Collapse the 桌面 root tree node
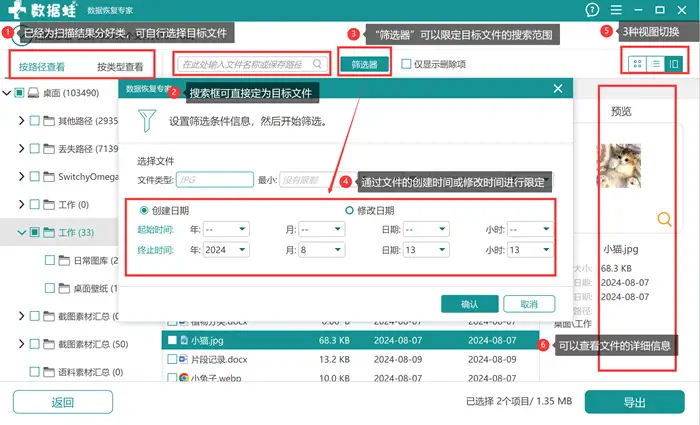700x425 pixels. point(6,93)
